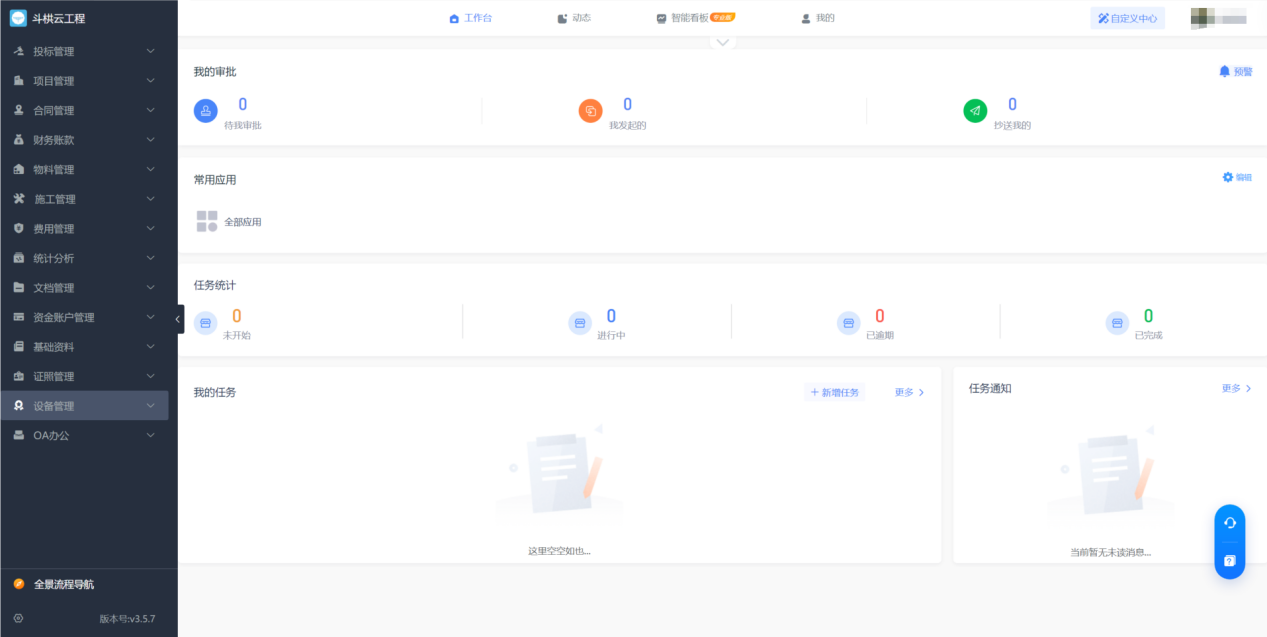The width and height of the screenshot is (1267, 637).
Task: Click the blue 待我审批 stamp icon
Action: (205, 111)
